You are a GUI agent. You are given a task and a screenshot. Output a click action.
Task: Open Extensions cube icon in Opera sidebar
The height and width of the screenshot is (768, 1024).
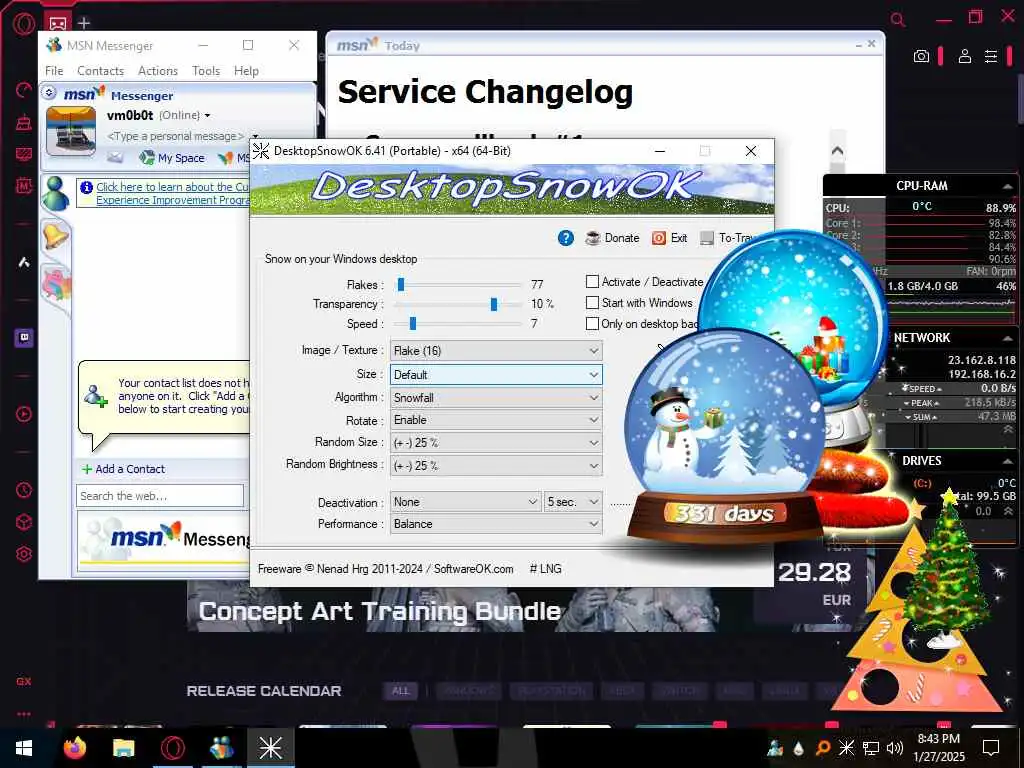pos(24,522)
